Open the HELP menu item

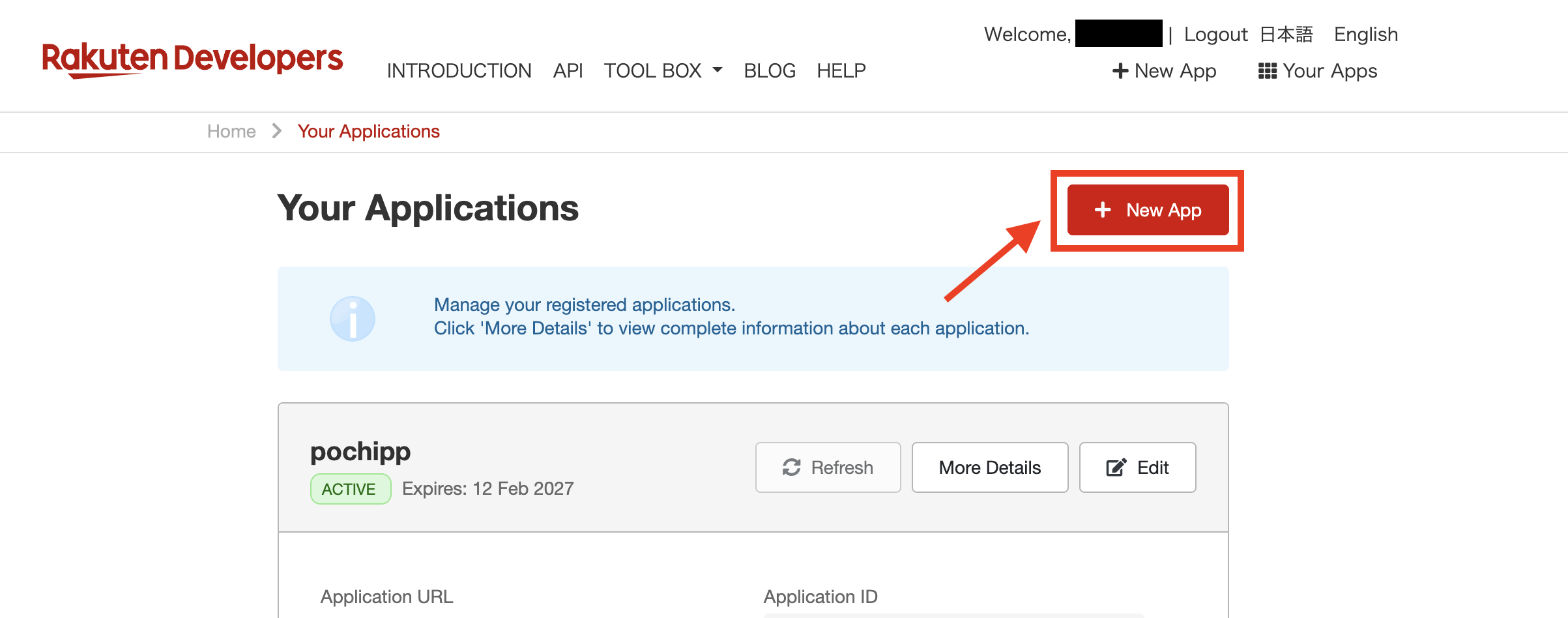pos(841,70)
